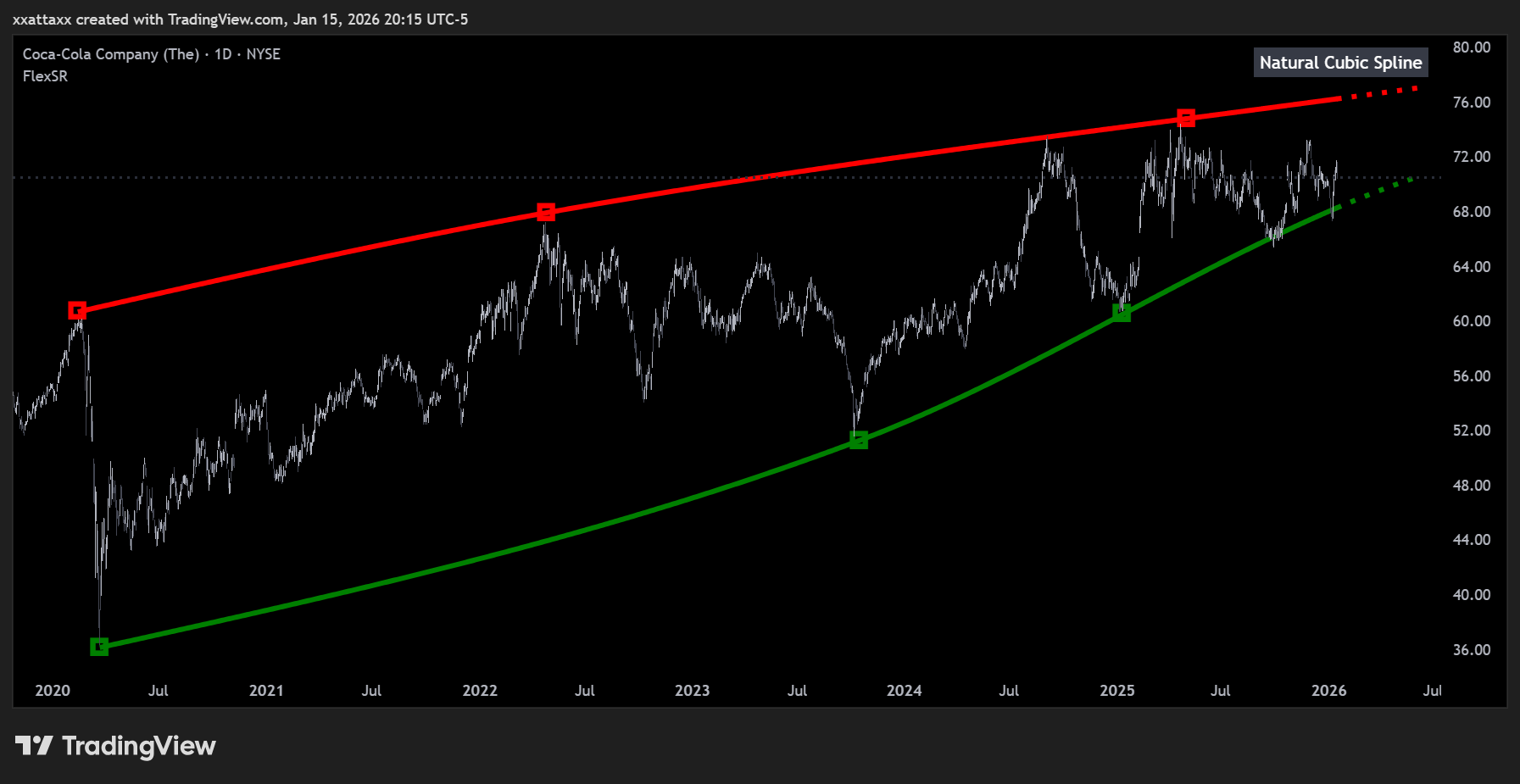Click the Jul label between 2020 and 2021

(x=159, y=691)
